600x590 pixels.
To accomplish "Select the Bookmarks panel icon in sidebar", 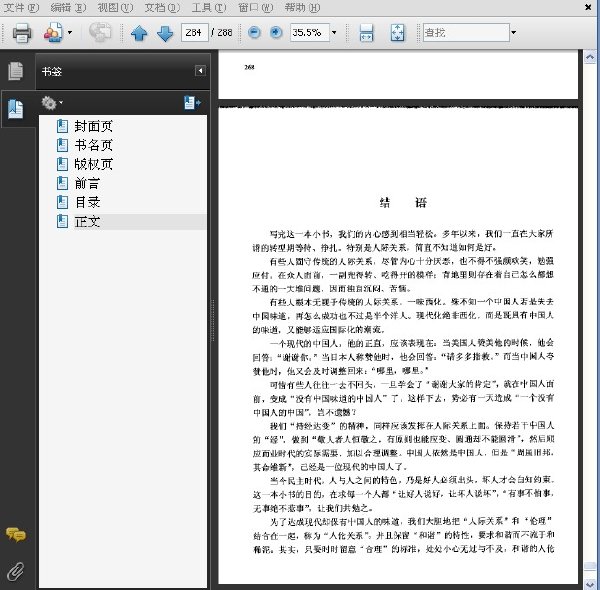I will click(16, 109).
